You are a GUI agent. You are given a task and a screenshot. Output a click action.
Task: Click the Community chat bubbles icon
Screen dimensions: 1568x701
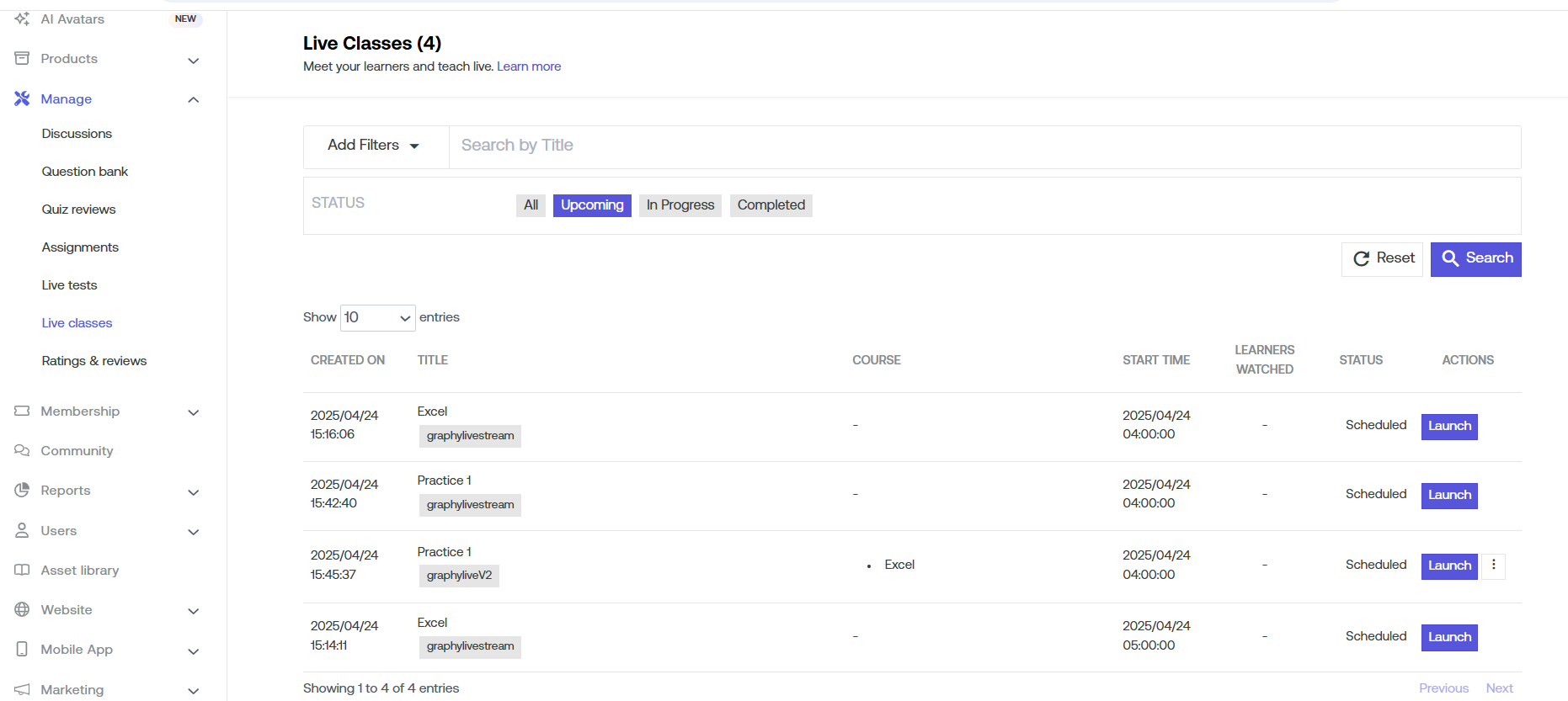click(22, 450)
